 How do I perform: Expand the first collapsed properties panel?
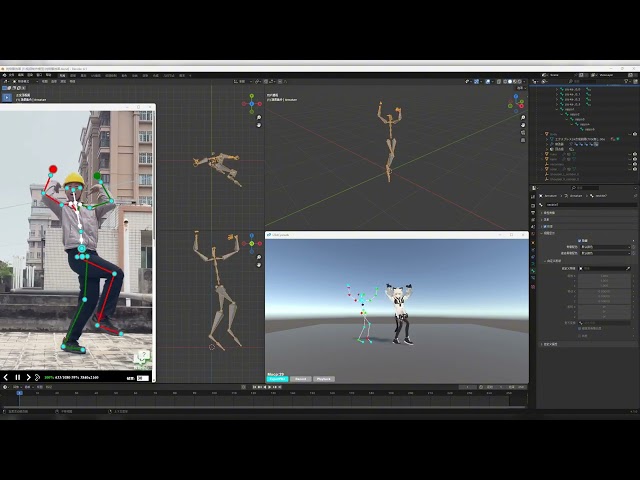tap(542, 213)
